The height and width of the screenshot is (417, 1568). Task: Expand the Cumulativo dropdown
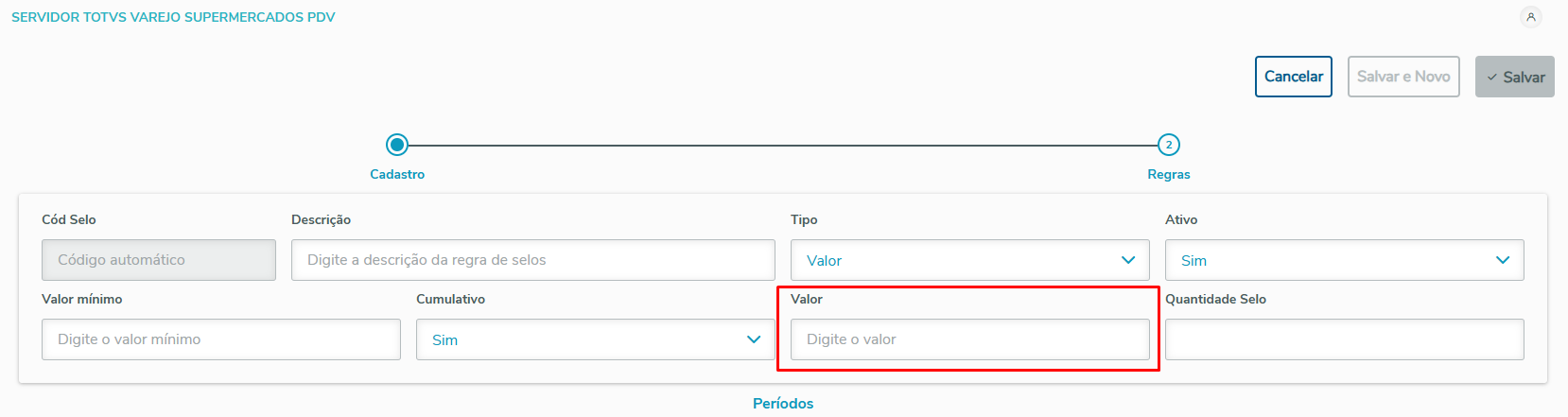[x=753, y=339]
